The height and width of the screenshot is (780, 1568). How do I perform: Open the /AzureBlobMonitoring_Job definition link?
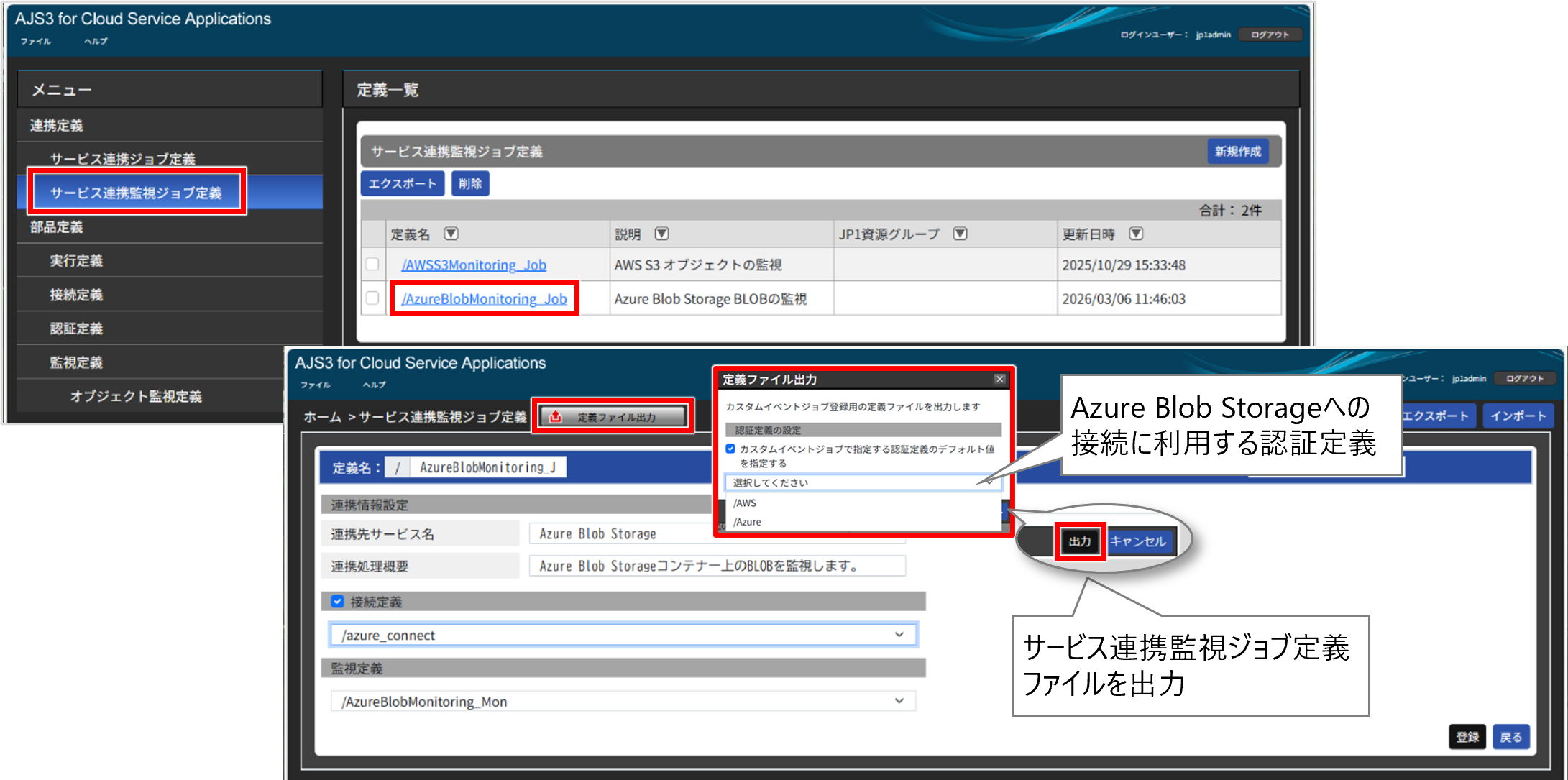coord(484,298)
